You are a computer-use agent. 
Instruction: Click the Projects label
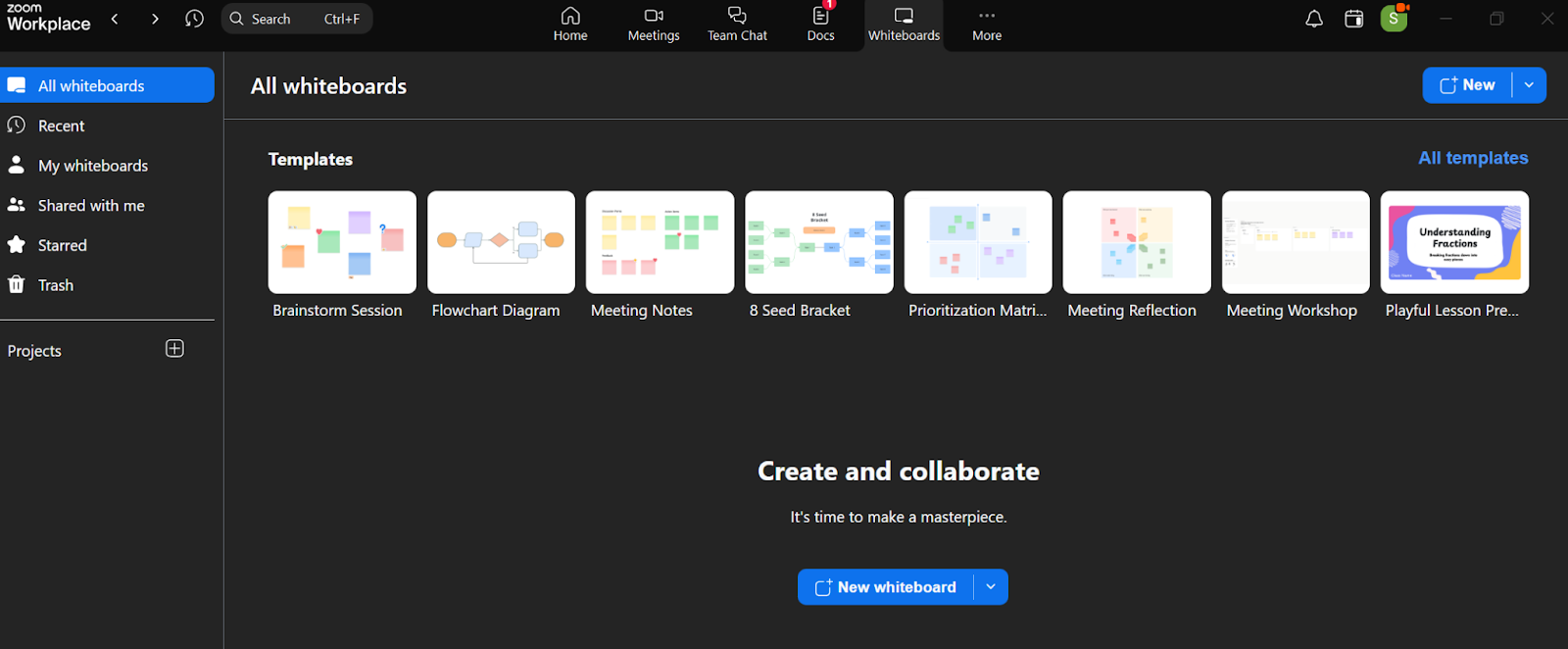(34, 351)
